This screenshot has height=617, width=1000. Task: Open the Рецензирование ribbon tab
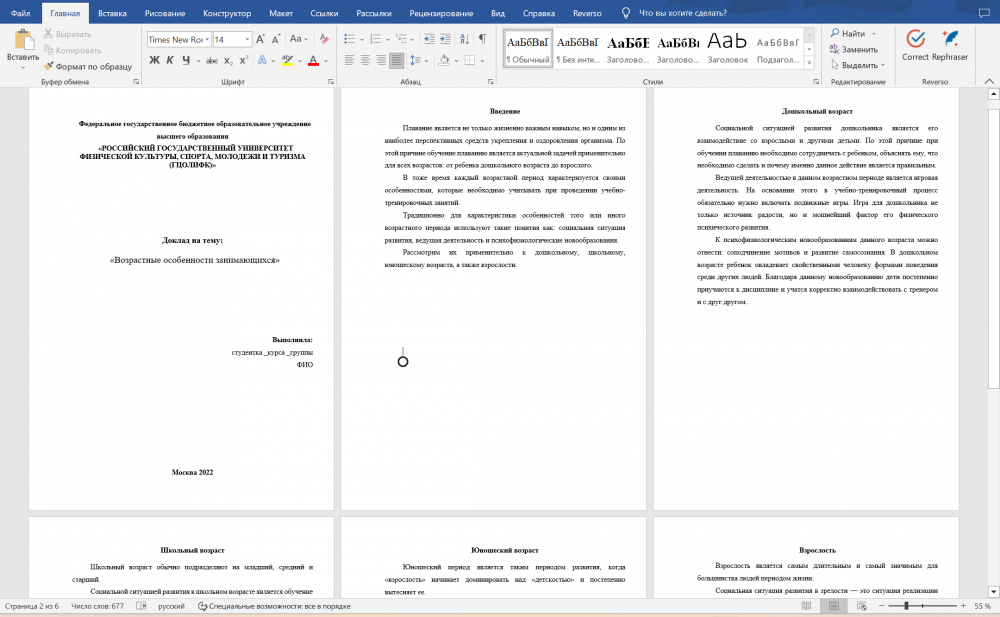coord(441,13)
